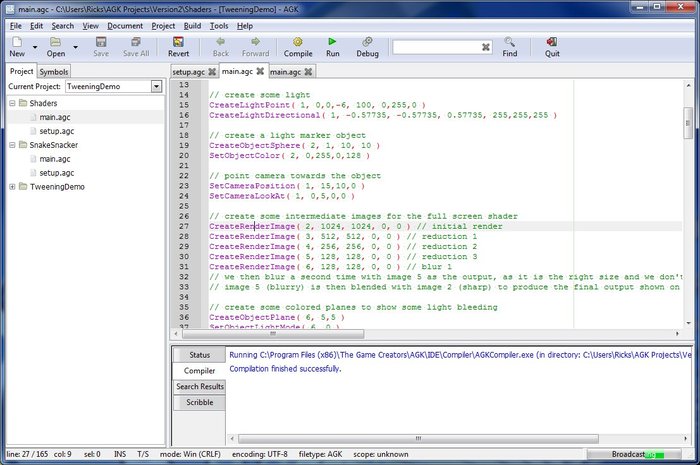Select main.agc under Shaders

[x=54, y=117]
